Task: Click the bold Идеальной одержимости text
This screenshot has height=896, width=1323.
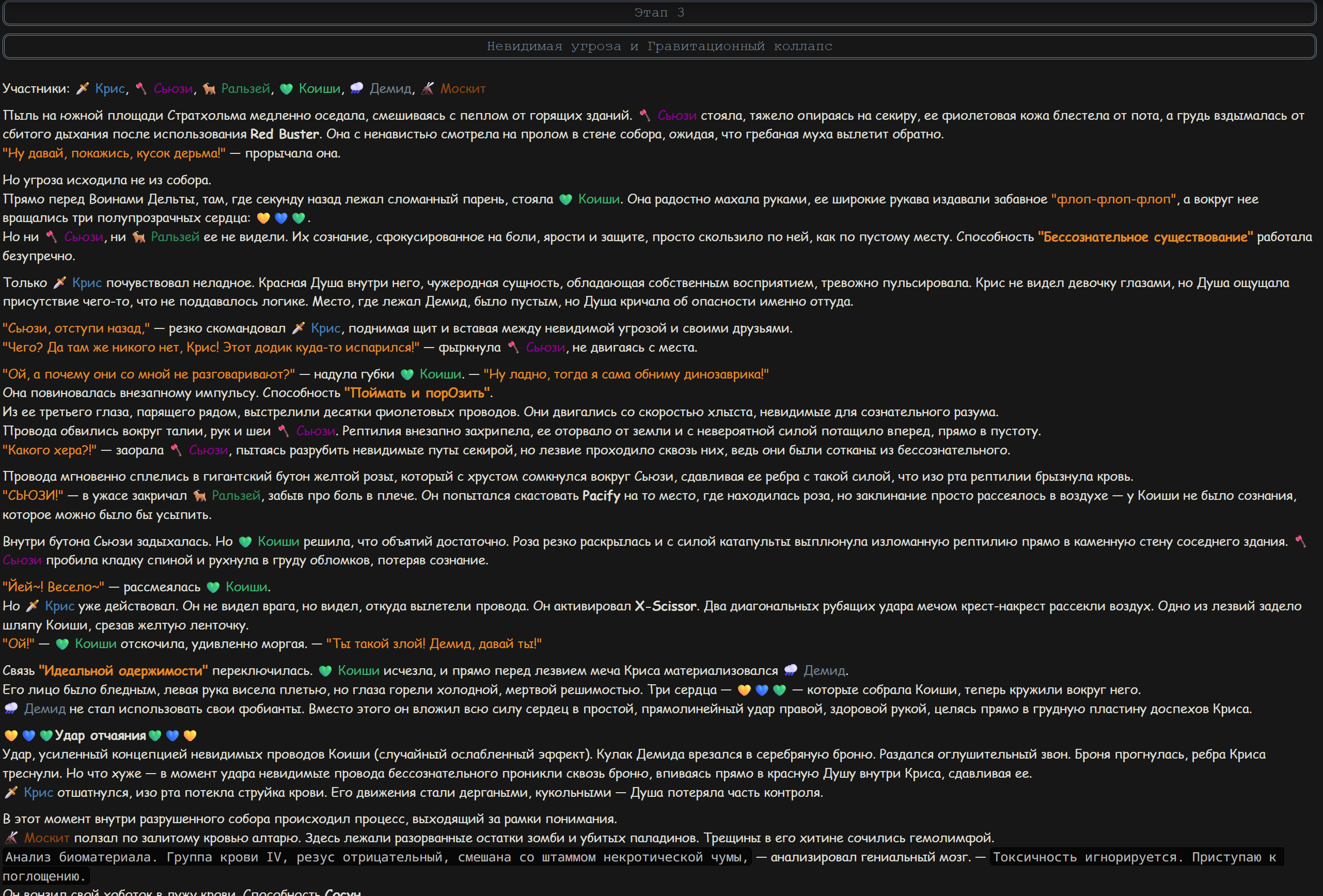Action: pyautogui.click(x=123, y=670)
